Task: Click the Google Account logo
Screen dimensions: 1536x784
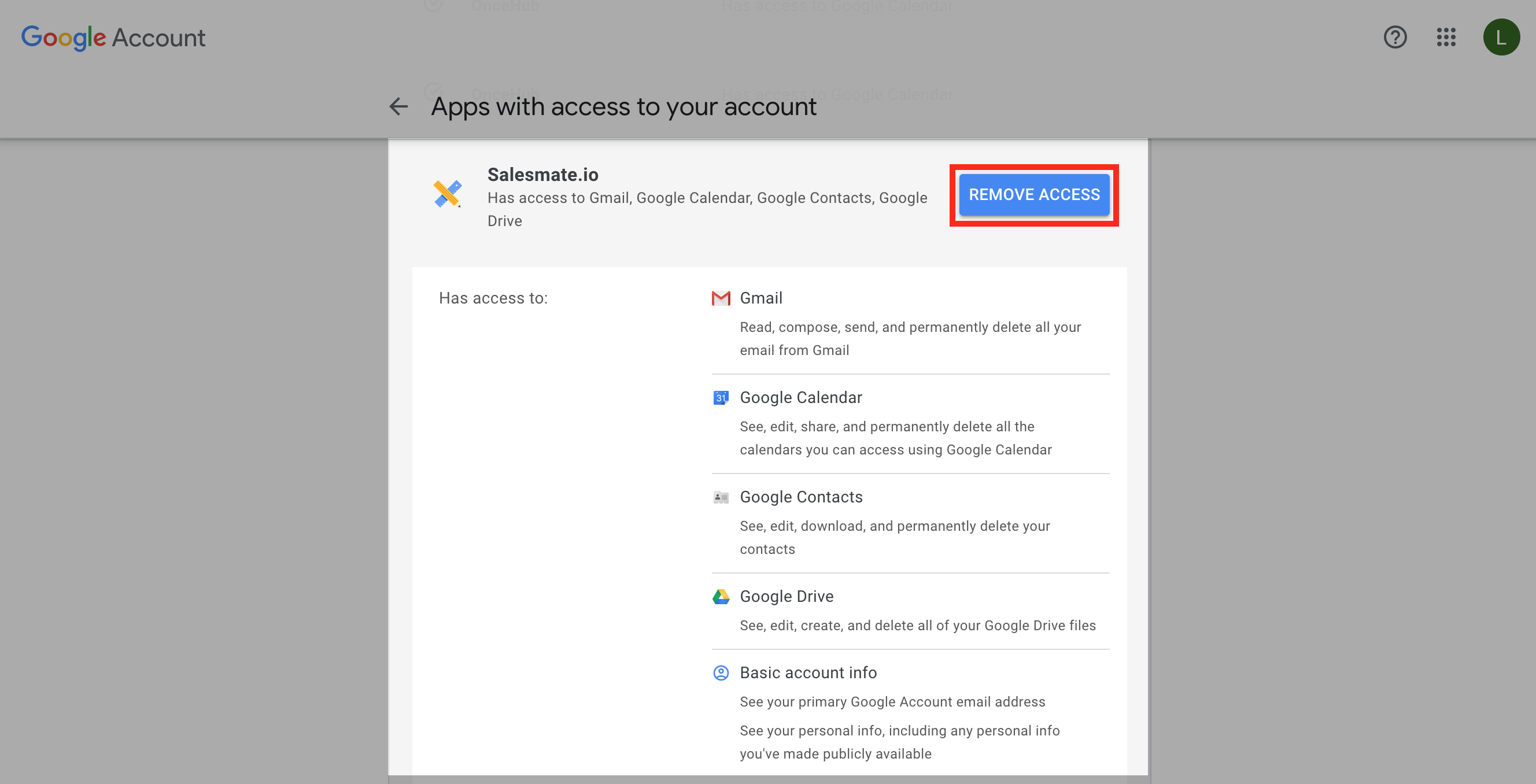Action: pos(113,38)
